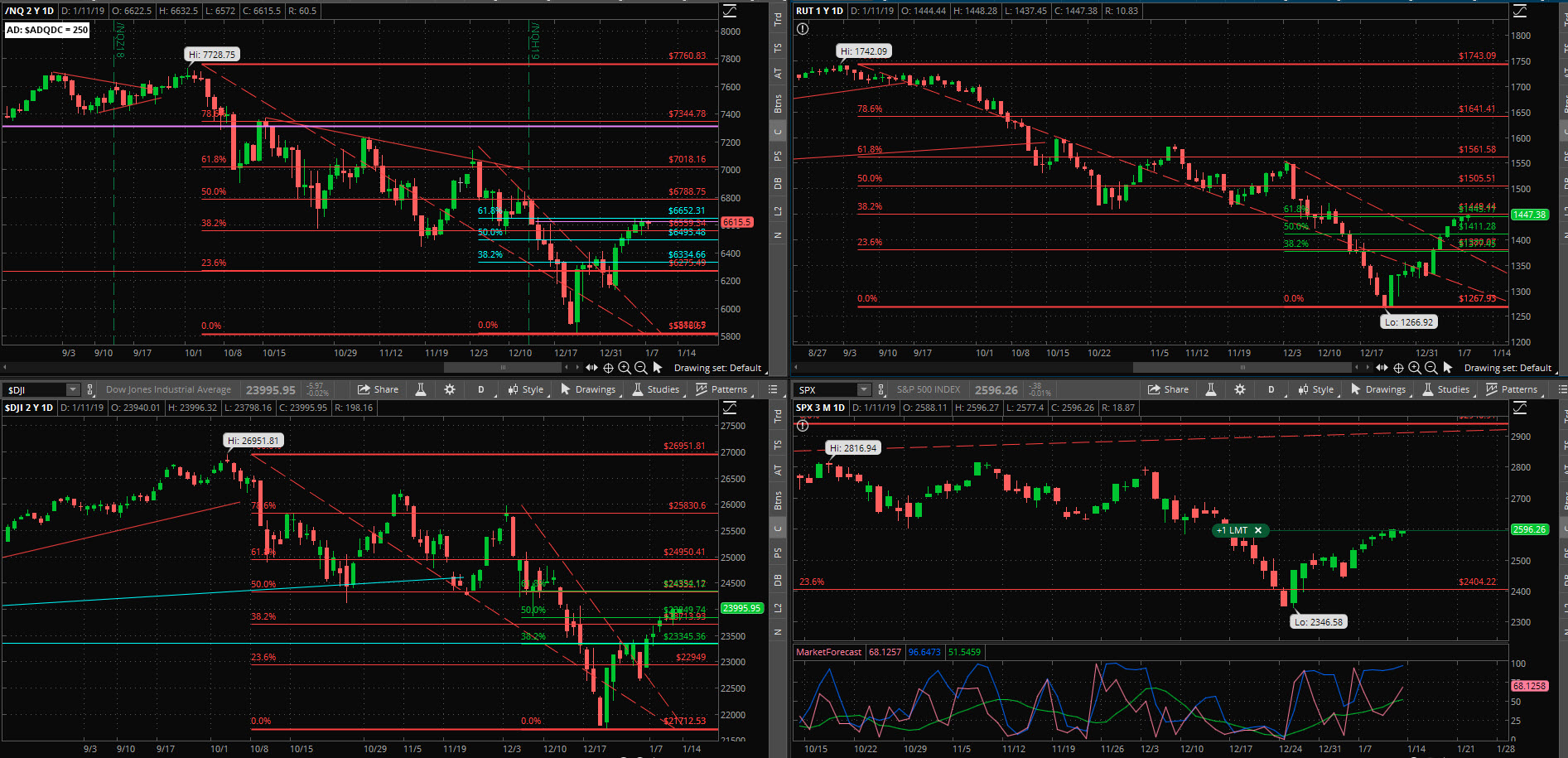Click the symbol link icon next to SPX
This screenshot has width=1568, height=758.
pos(880,389)
